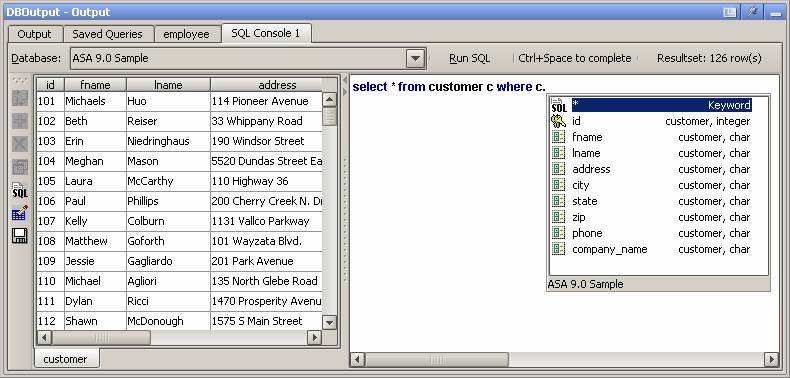Toggle the pin icon in title bar
The height and width of the screenshot is (378, 790).
coord(753,12)
